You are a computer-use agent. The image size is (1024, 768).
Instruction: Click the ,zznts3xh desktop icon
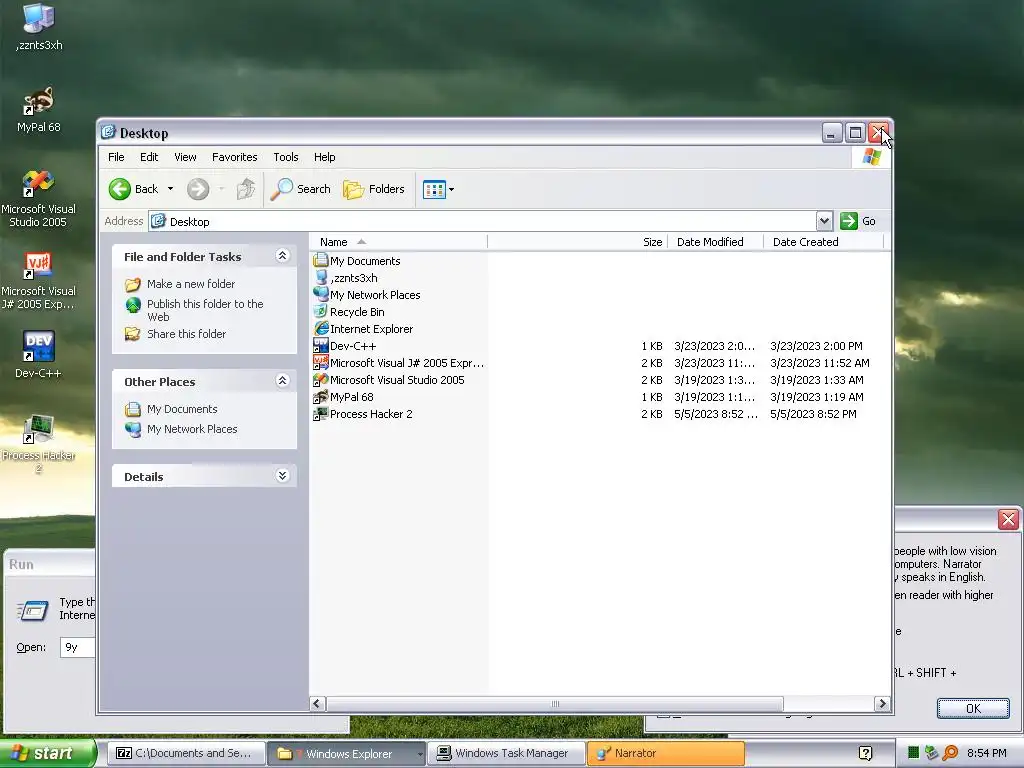pos(39,27)
